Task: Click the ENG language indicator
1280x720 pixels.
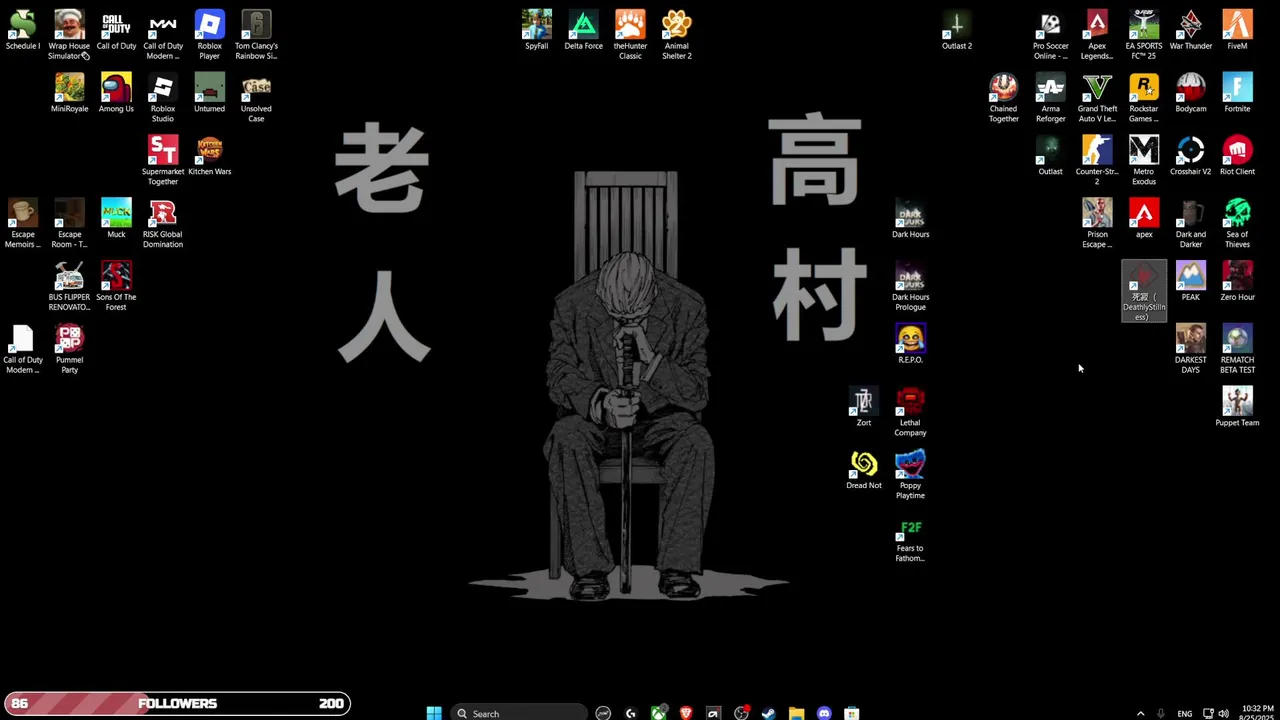Action: tap(1185, 713)
